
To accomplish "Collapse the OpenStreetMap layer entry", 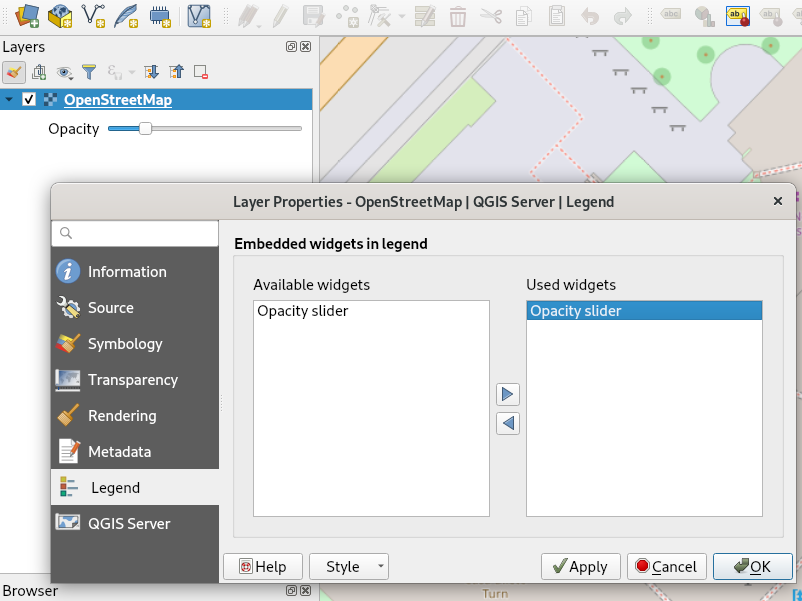I will [x=9, y=99].
